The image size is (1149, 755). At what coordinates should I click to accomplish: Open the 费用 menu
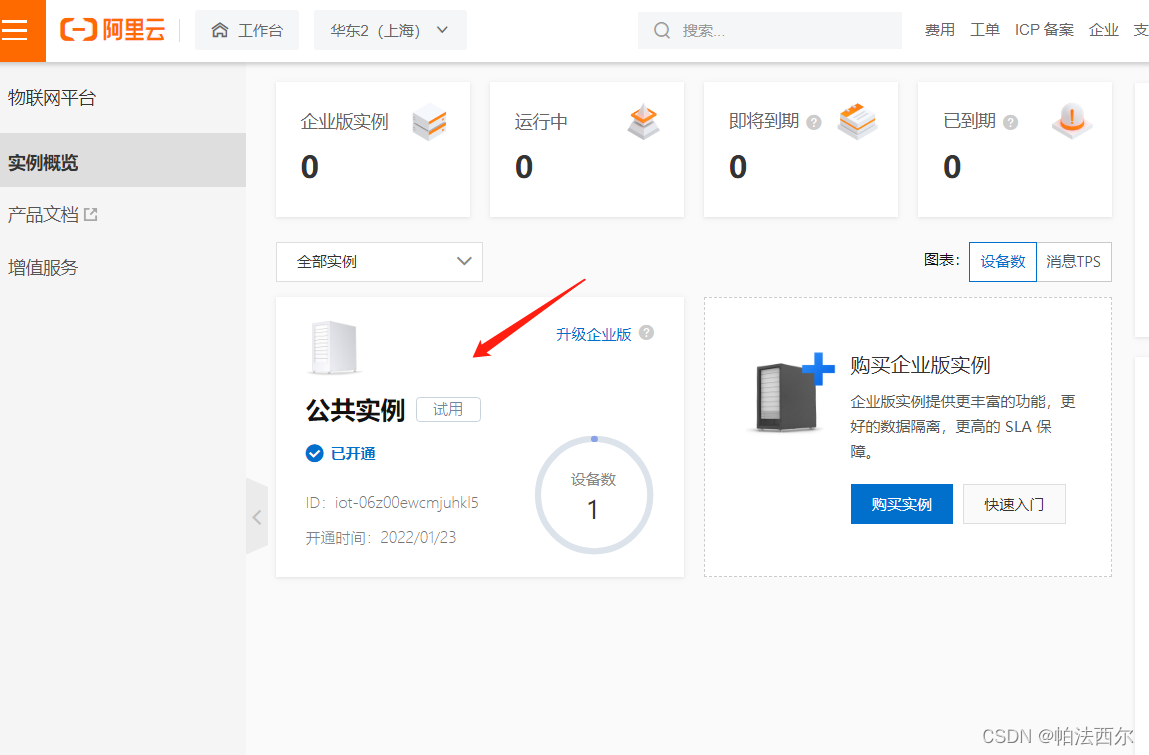(x=939, y=30)
